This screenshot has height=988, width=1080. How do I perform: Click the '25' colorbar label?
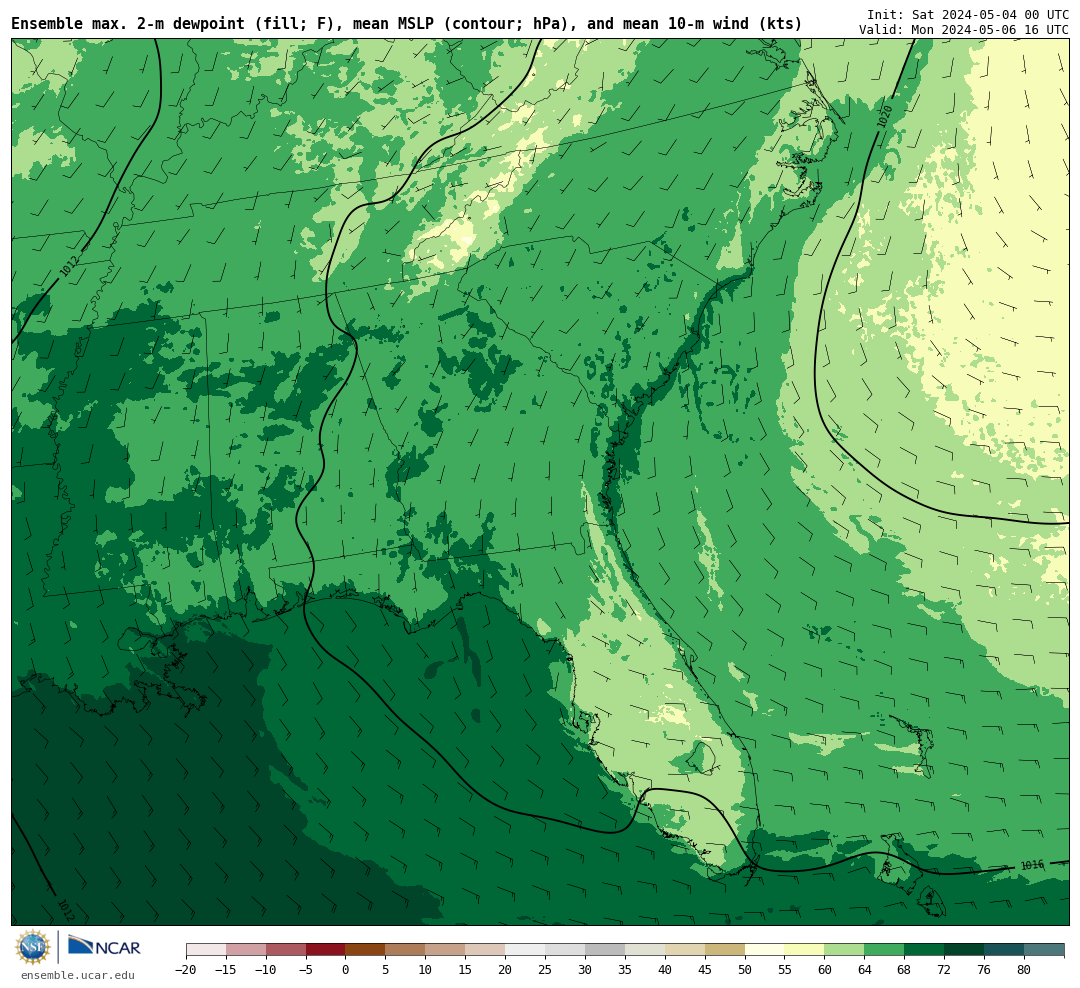(546, 969)
